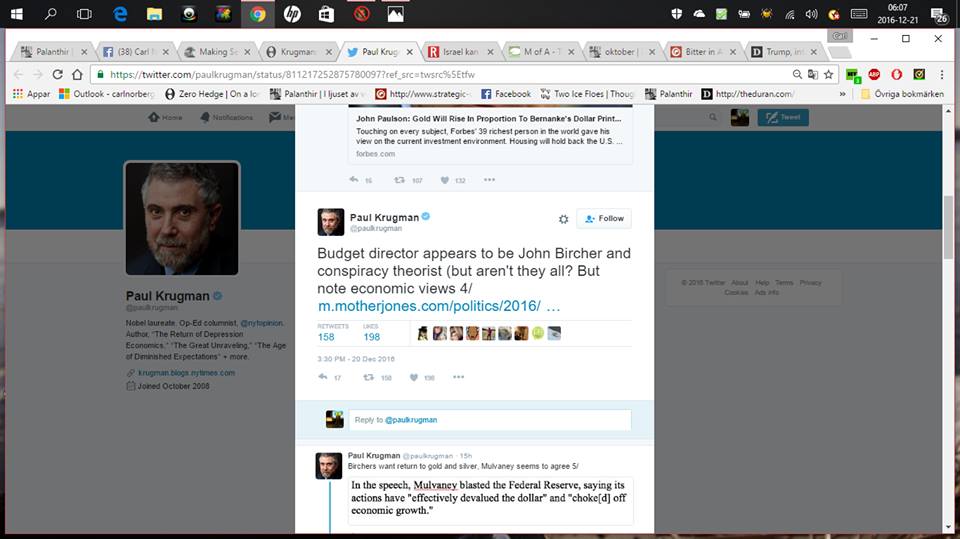
Task: Click Paul Krugman's large profile photo
Action: 181,218
